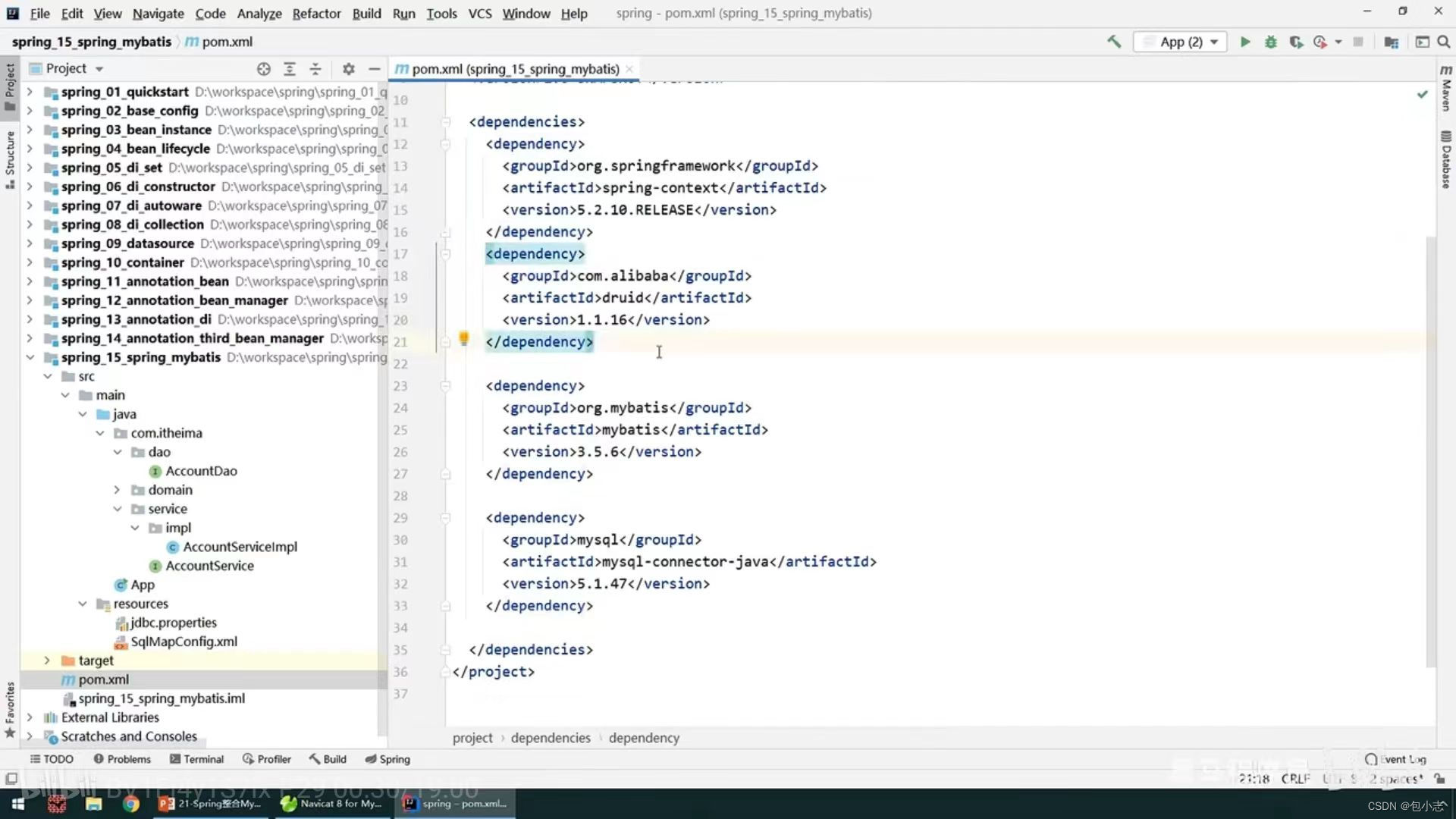
Task: Open the Refactor menu
Action: pos(316,13)
